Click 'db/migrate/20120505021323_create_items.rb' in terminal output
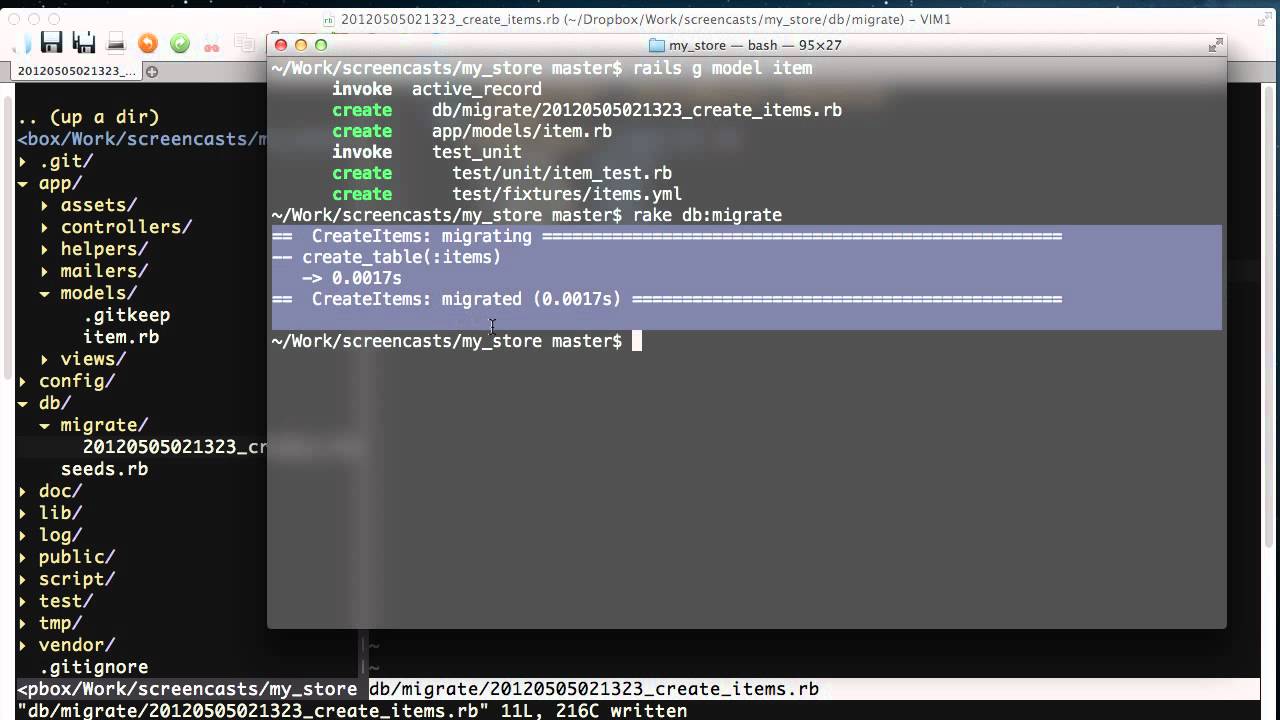This screenshot has height=720, width=1280. pyautogui.click(x=637, y=110)
